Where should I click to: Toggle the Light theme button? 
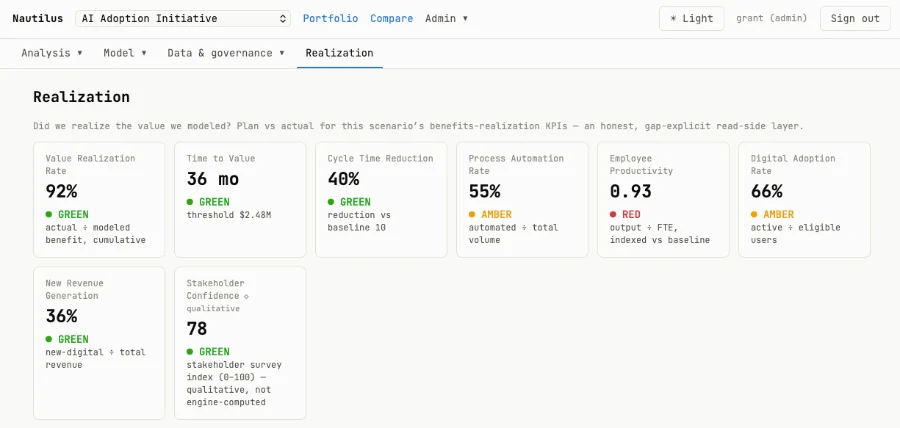click(692, 18)
